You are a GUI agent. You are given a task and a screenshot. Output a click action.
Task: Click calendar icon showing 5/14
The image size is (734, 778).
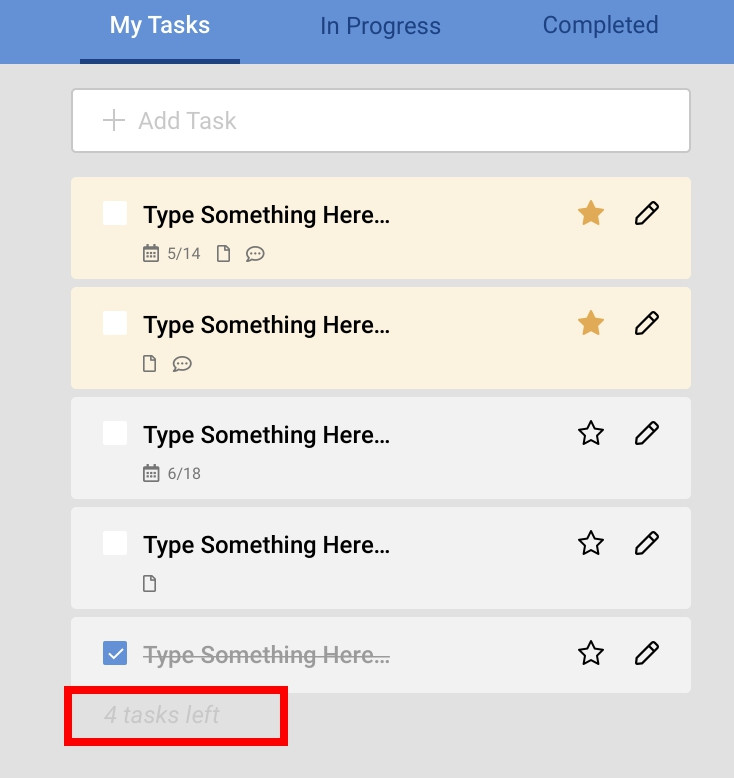click(151, 253)
